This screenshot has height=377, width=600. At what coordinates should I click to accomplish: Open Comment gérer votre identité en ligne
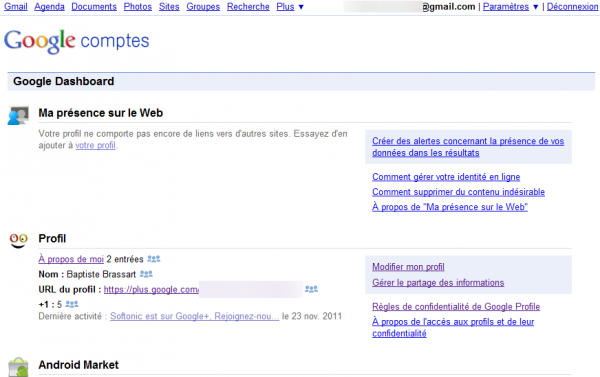(446, 177)
